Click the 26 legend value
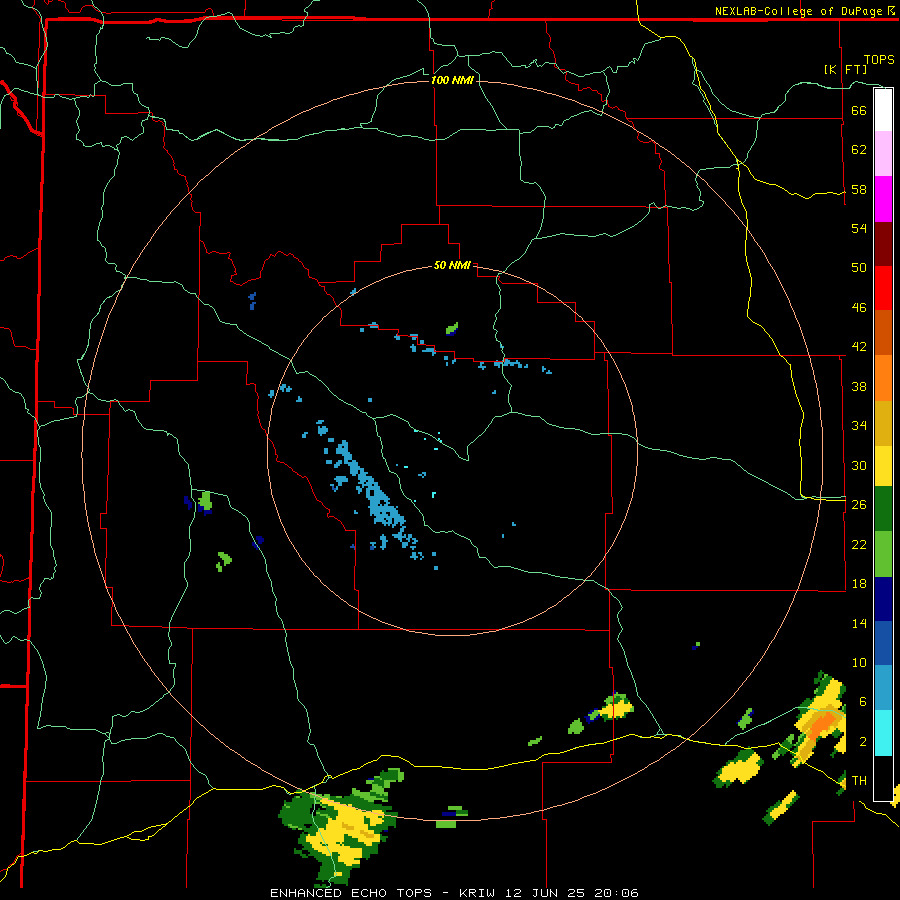900x900 pixels. (x=859, y=505)
